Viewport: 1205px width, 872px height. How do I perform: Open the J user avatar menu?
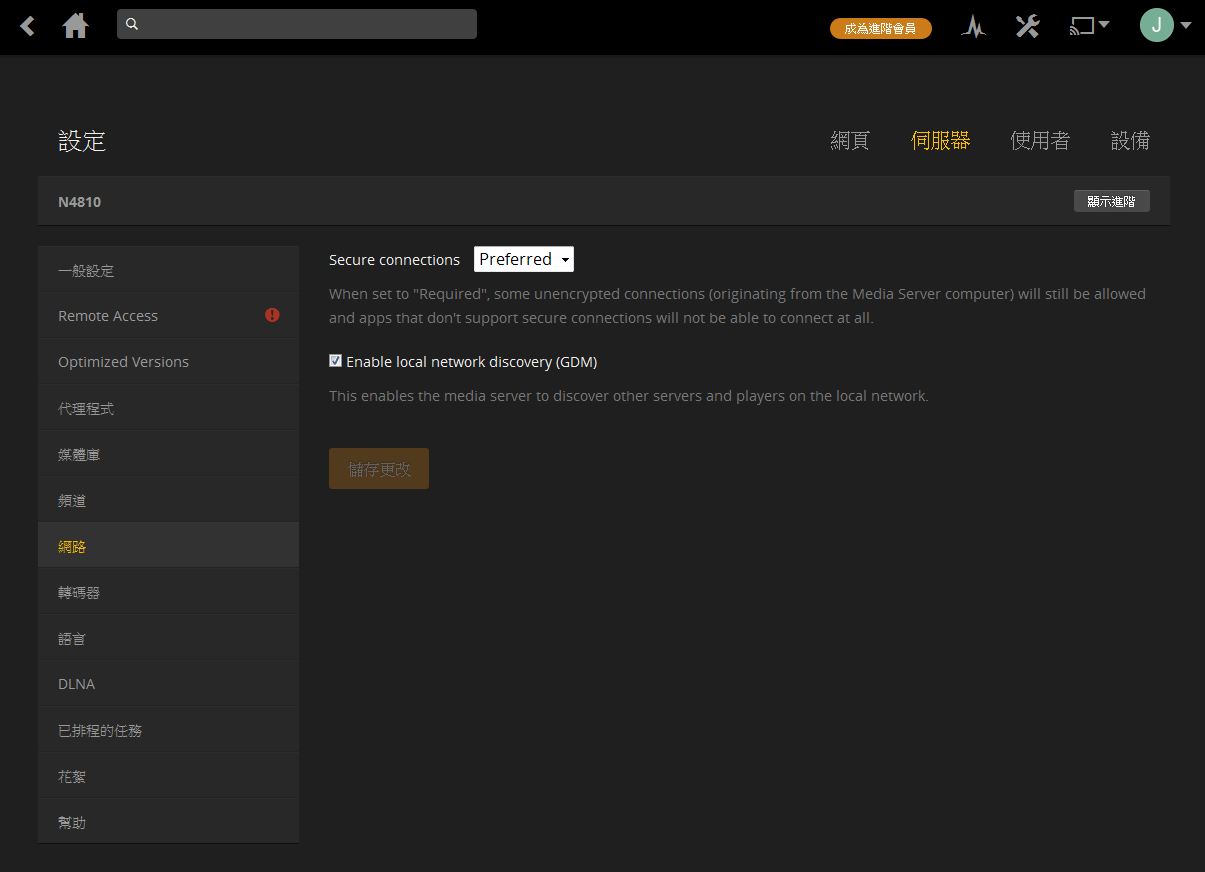[1165, 25]
